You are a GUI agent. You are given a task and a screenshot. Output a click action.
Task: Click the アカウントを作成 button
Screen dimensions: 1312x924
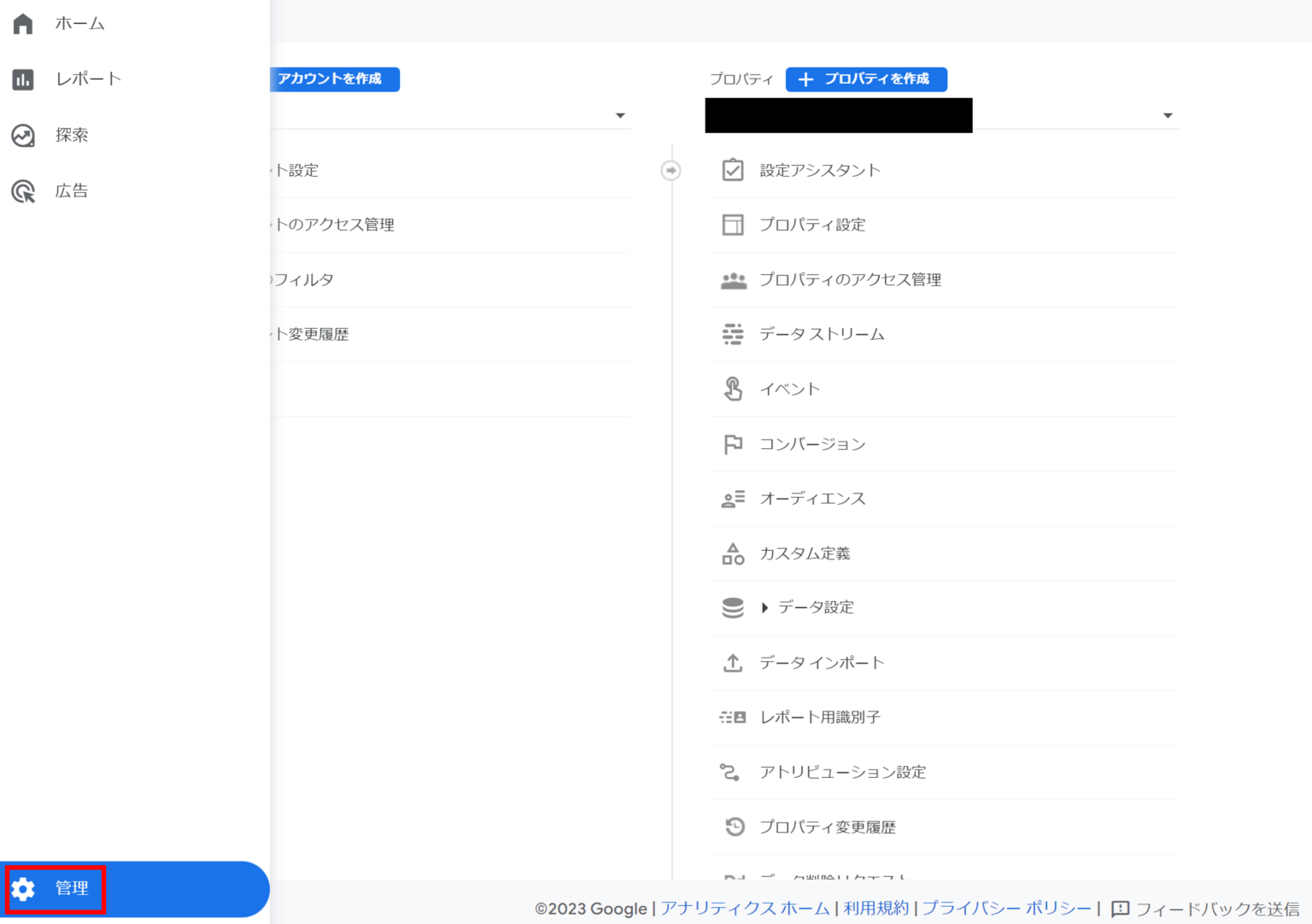[334, 79]
